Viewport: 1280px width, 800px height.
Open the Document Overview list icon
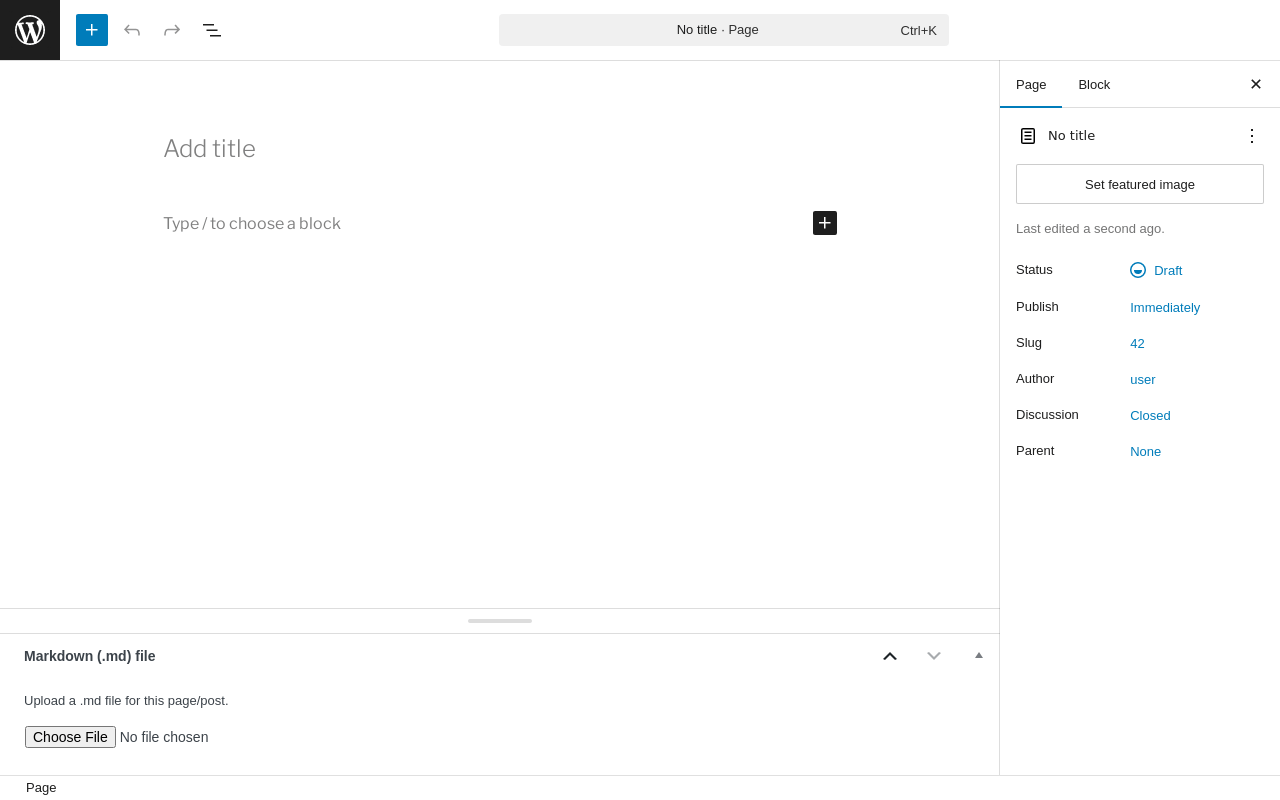[x=212, y=30]
